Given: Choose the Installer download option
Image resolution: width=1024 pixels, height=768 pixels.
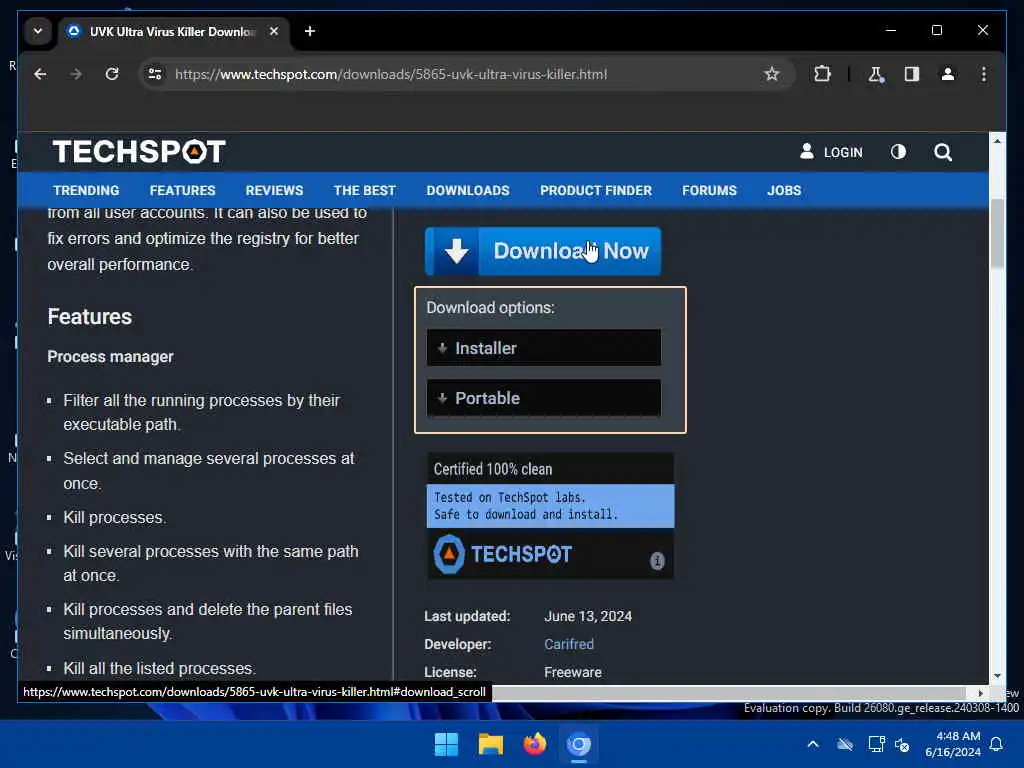Looking at the screenshot, I should coord(543,347).
